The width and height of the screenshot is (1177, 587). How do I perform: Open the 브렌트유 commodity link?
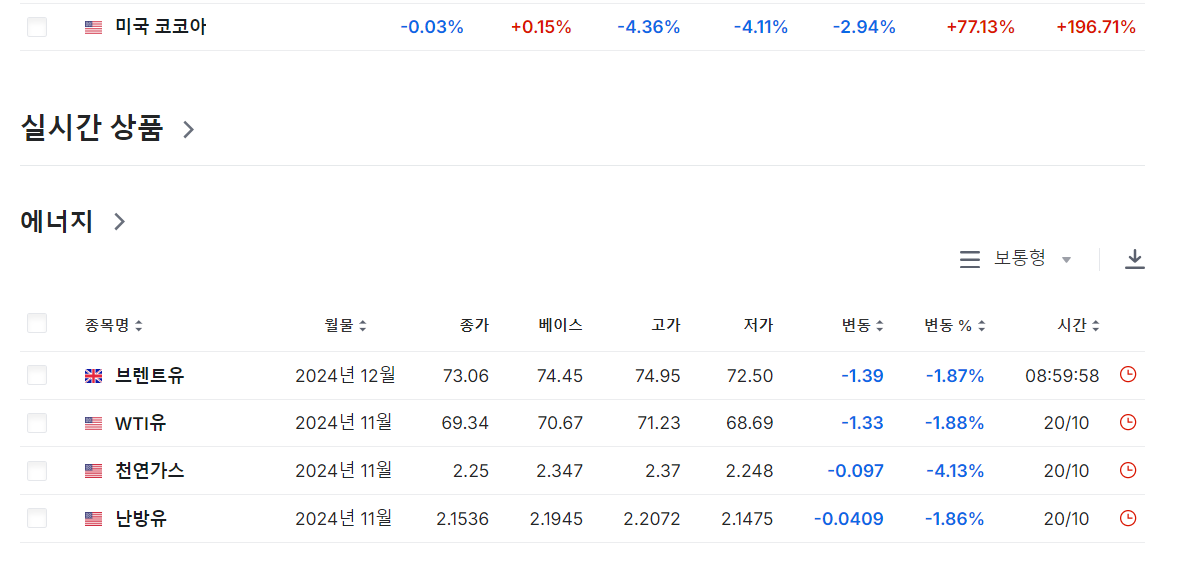150,375
